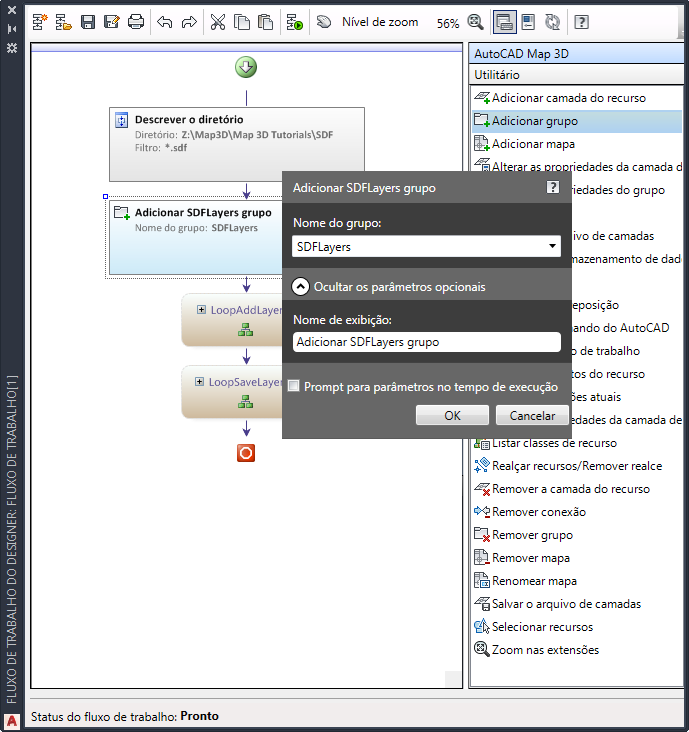
Task: Choose Alterar as propriedades da camada activity
Action: tap(578, 166)
